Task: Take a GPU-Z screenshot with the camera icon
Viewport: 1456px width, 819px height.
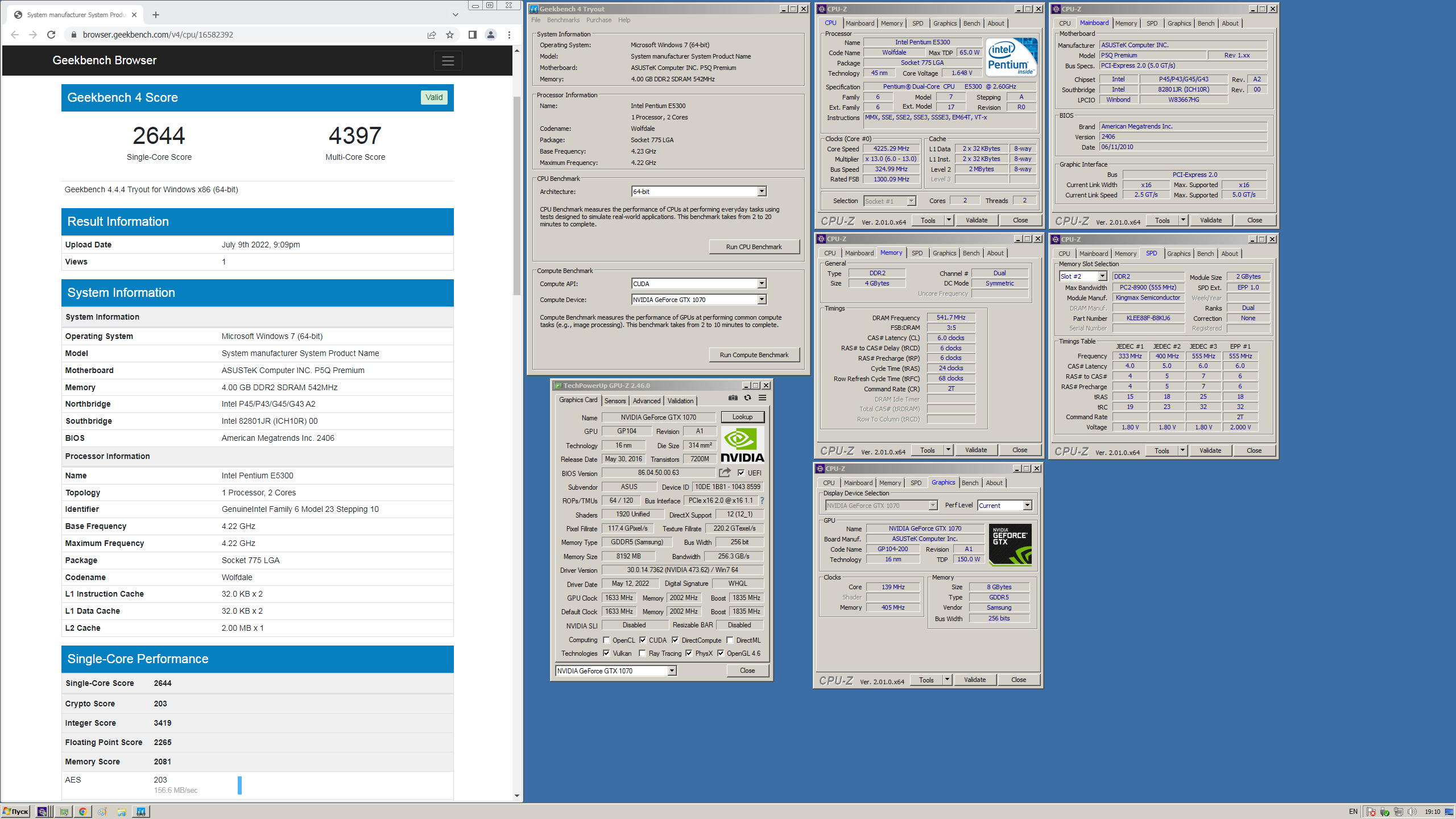Action: click(733, 398)
